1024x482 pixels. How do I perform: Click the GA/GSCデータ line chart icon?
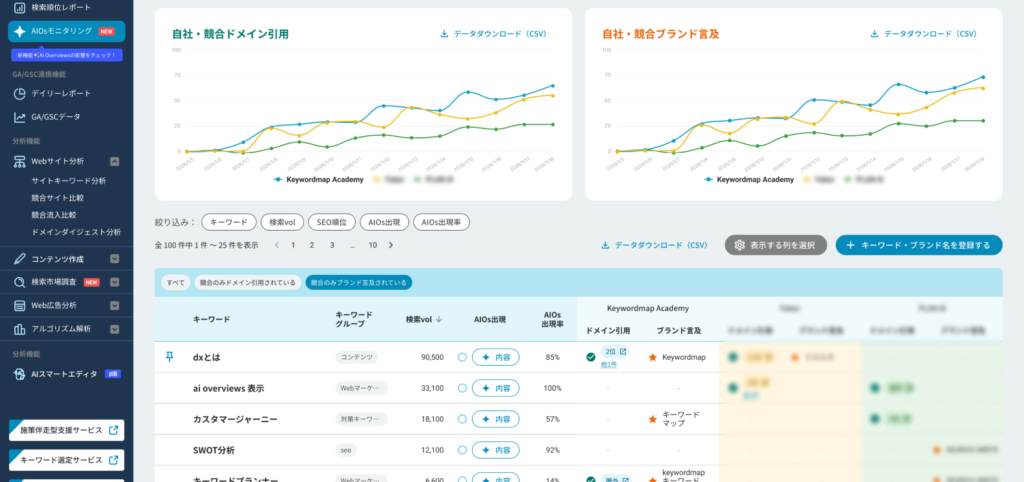19,117
